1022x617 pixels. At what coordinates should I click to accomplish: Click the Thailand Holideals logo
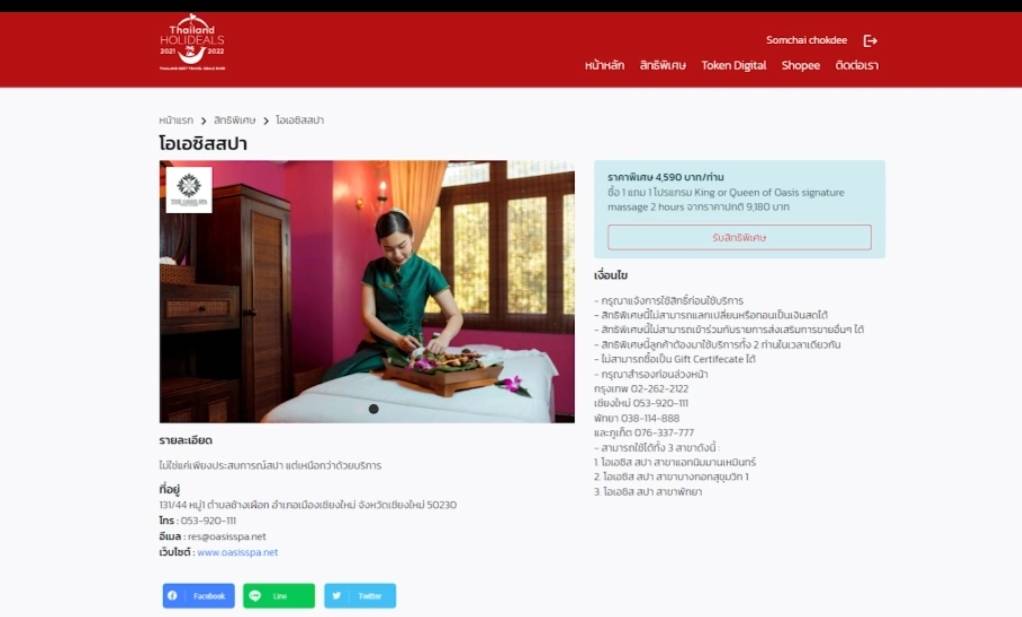(x=192, y=42)
